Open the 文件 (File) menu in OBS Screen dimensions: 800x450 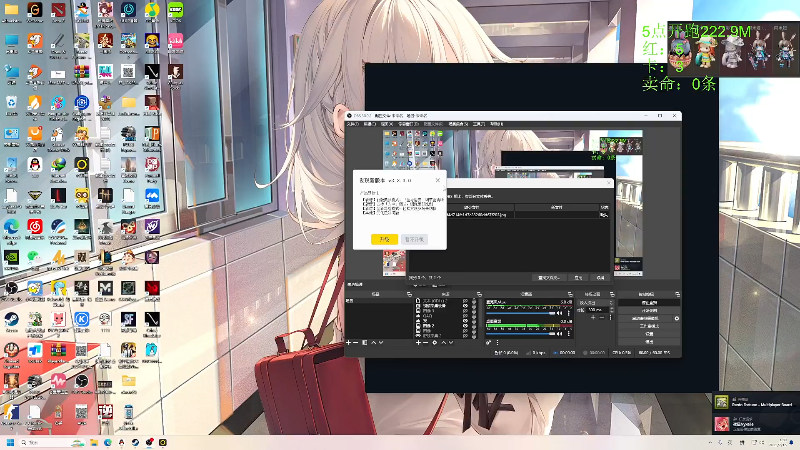352,124
